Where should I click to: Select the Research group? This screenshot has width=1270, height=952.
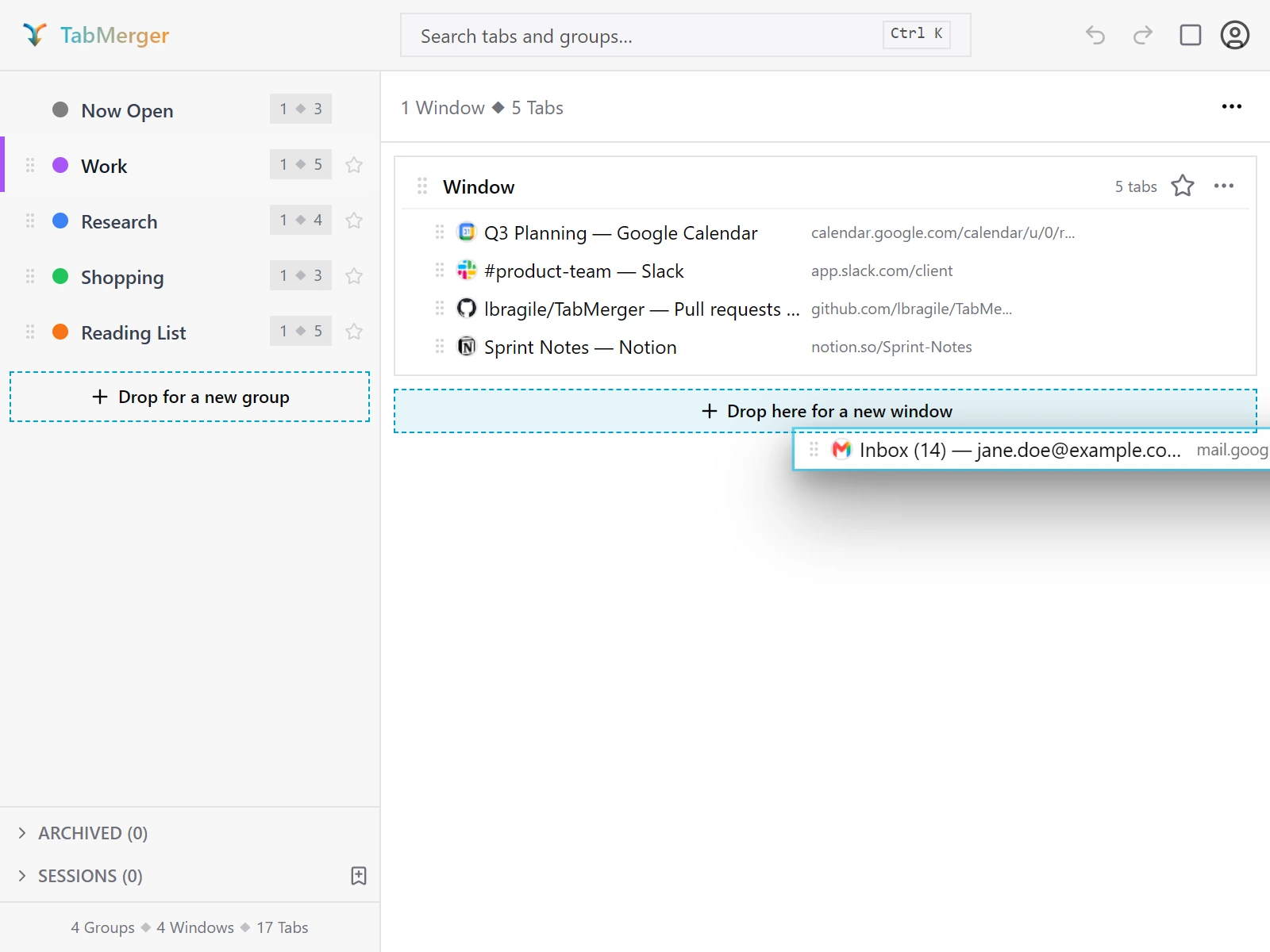[190, 221]
